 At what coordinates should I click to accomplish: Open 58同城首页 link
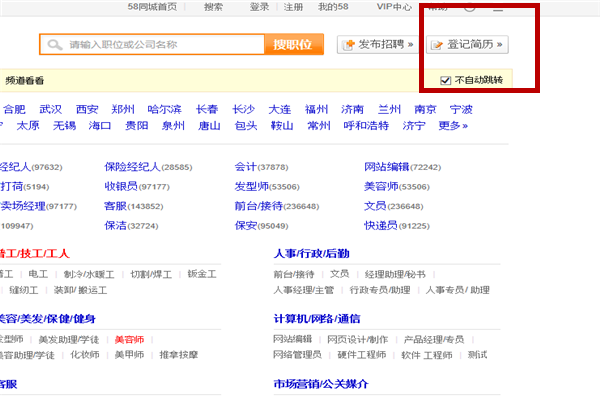tap(152, 7)
